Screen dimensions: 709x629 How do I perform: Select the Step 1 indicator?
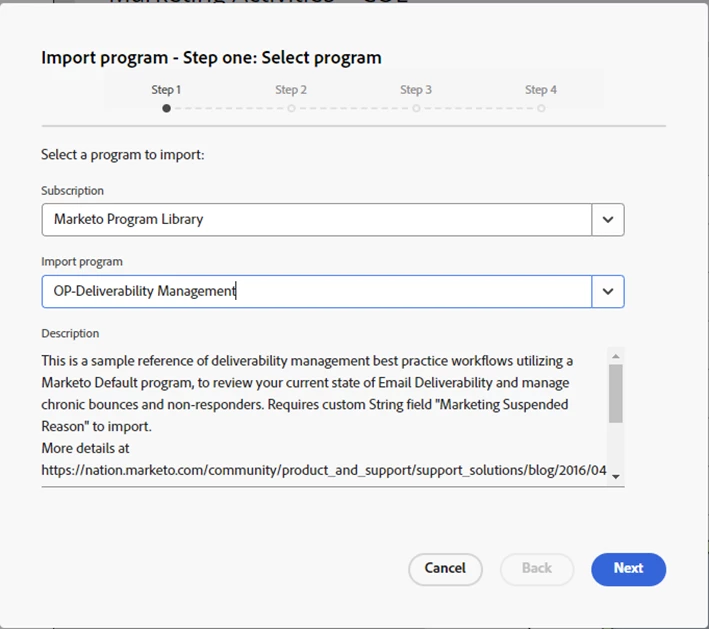(166, 108)
